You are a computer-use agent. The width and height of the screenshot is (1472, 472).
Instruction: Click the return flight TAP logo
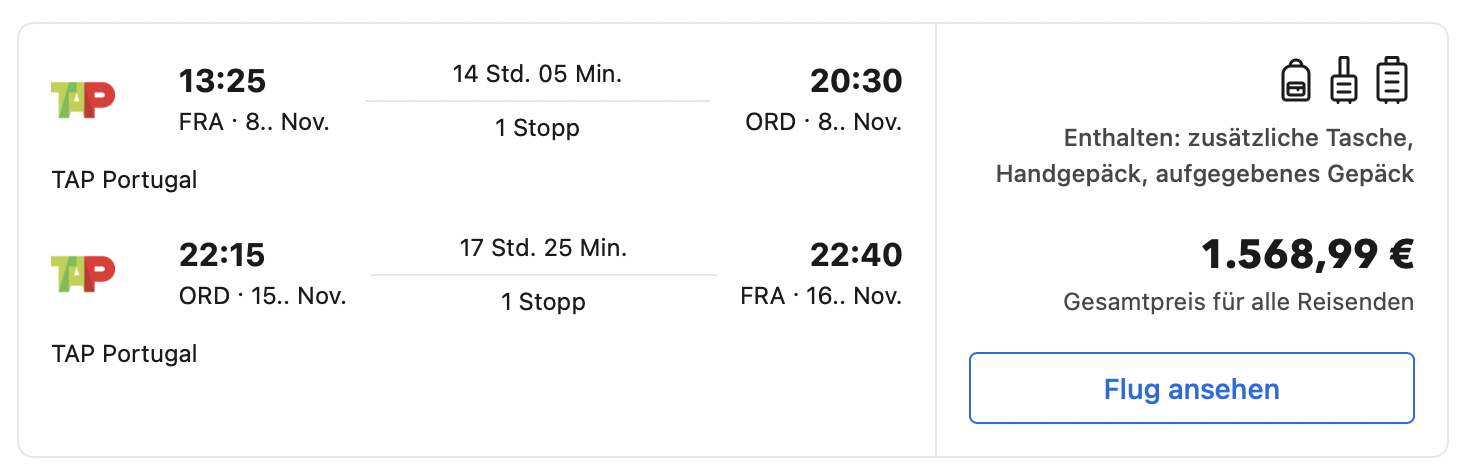(83, 272)
